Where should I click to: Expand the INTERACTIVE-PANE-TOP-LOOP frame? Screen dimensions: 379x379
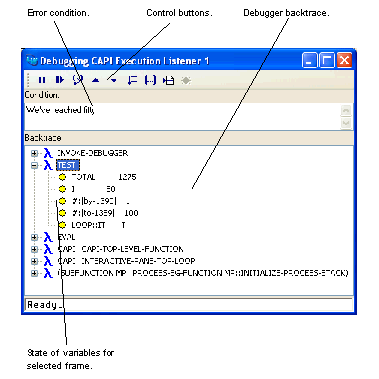coord(34,261)
